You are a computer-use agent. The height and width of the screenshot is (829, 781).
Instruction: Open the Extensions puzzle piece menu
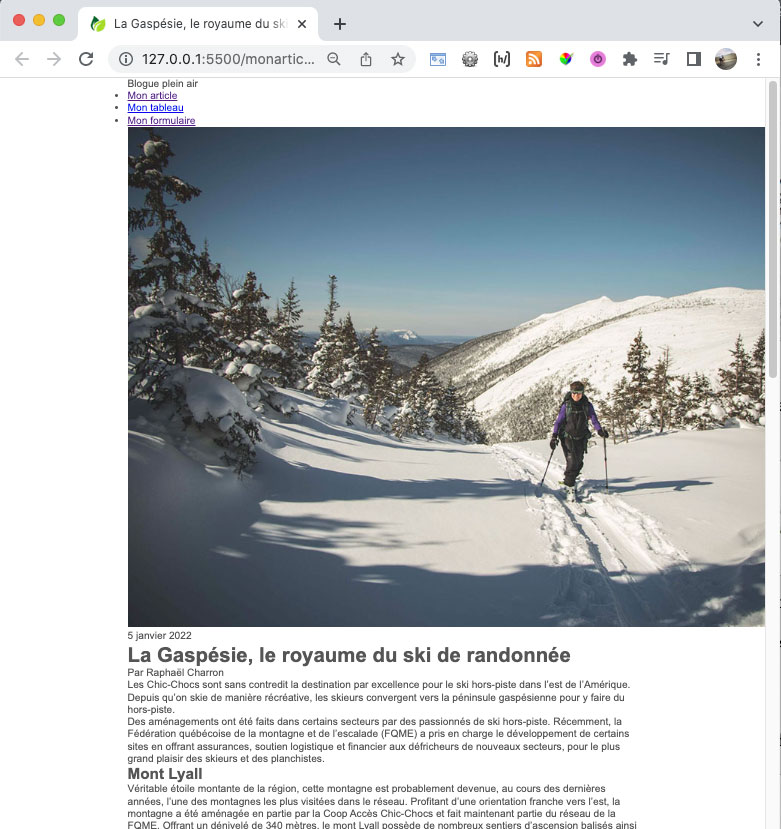coord(629,59)
